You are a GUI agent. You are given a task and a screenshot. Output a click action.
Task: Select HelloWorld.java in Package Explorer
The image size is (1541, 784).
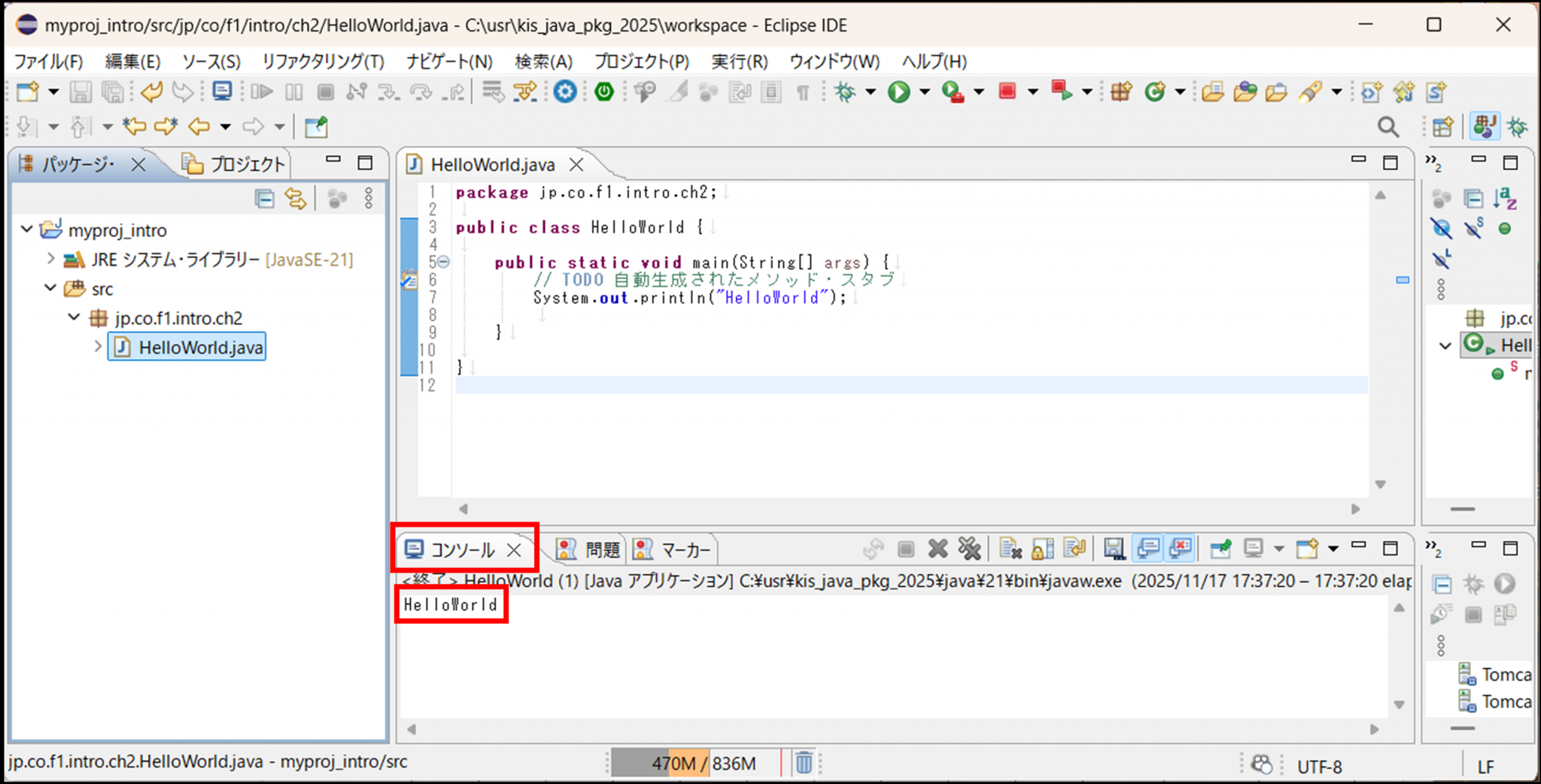click(x=200, y=348)
